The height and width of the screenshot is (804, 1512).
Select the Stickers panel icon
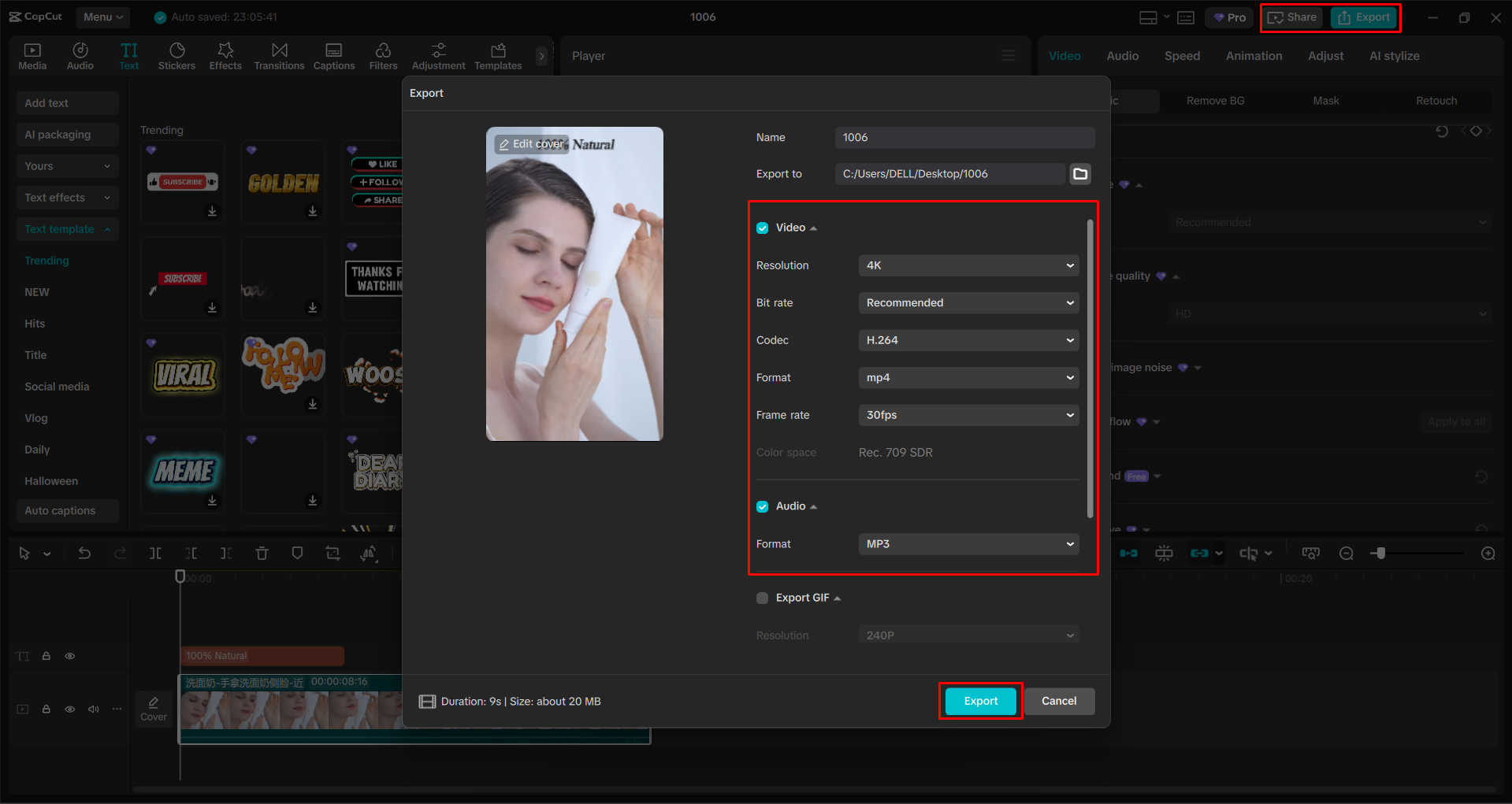tap(176, 55)
